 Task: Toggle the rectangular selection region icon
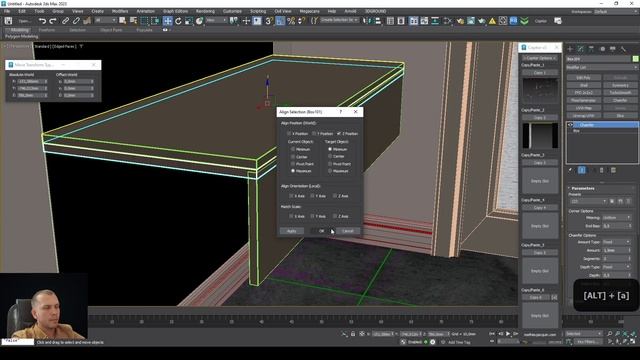(x=144, y=21)
